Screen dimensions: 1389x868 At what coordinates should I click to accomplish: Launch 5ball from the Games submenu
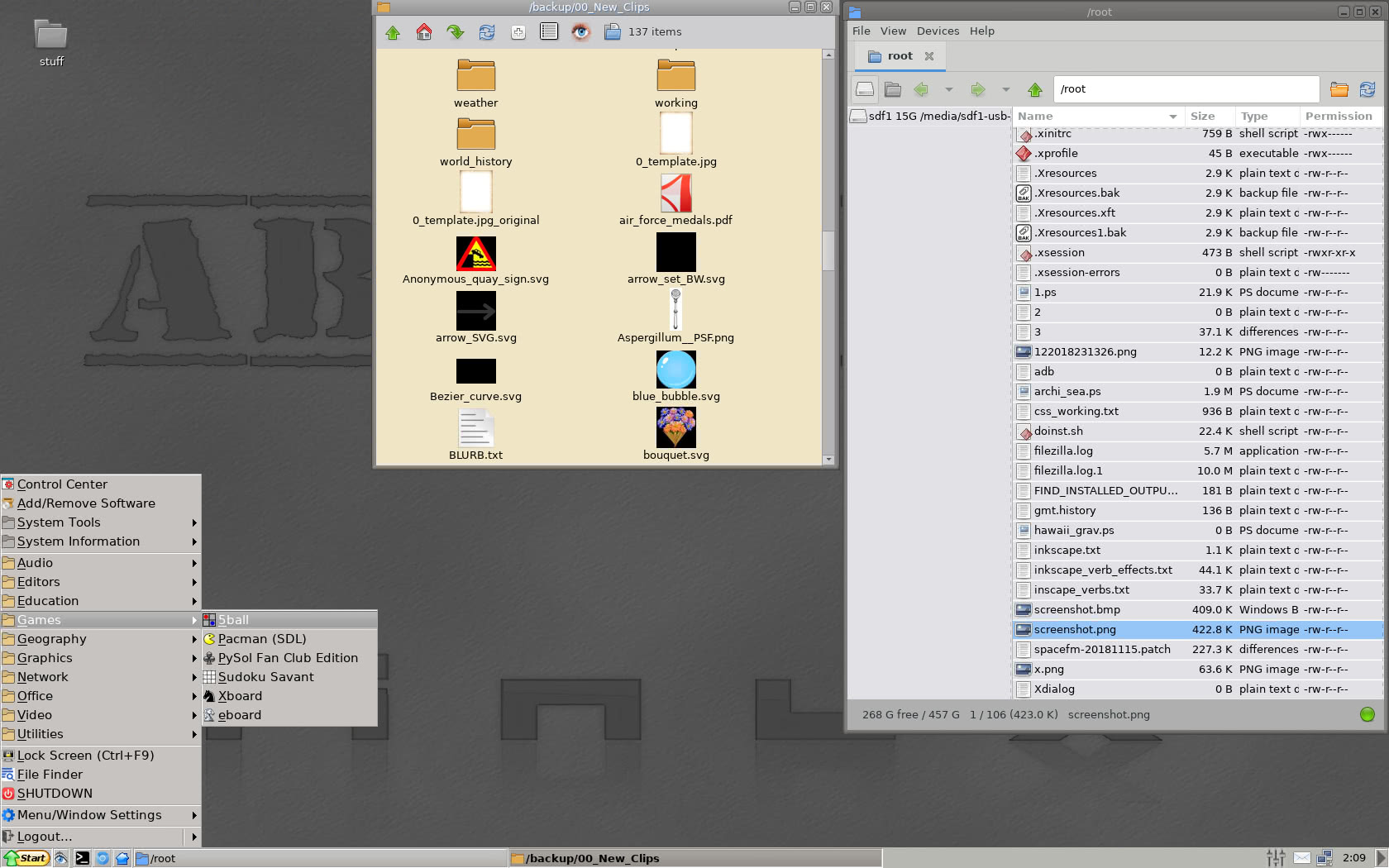[x=234, y=619]
